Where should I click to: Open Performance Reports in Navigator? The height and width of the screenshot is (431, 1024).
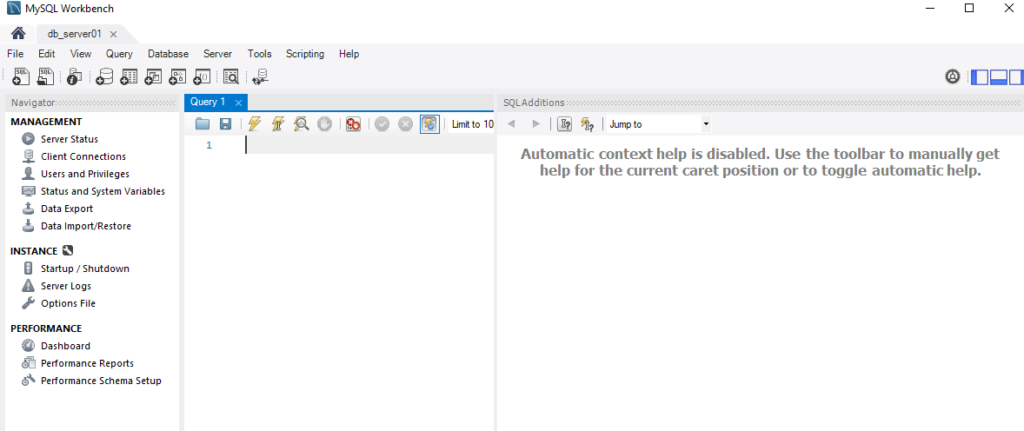[x=86, y=363]
